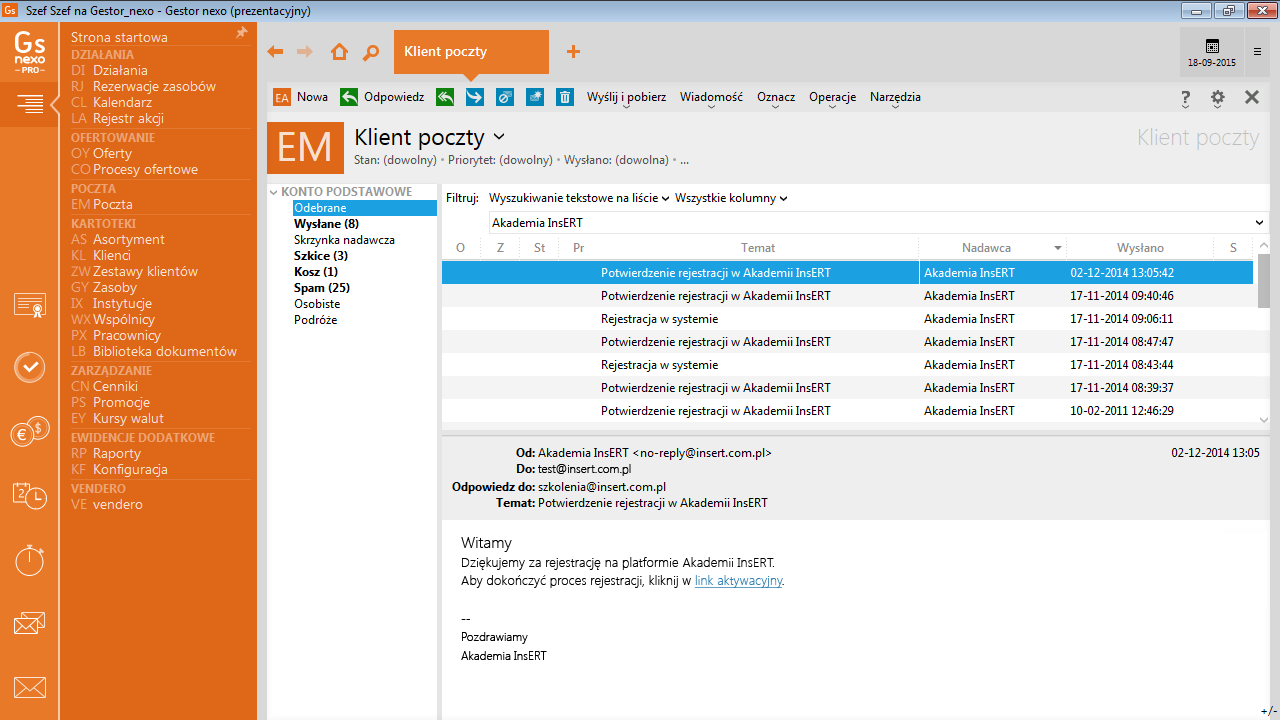Go to the home page icon
Viewport: 1280px width, 720px height.
pos(340,52)
